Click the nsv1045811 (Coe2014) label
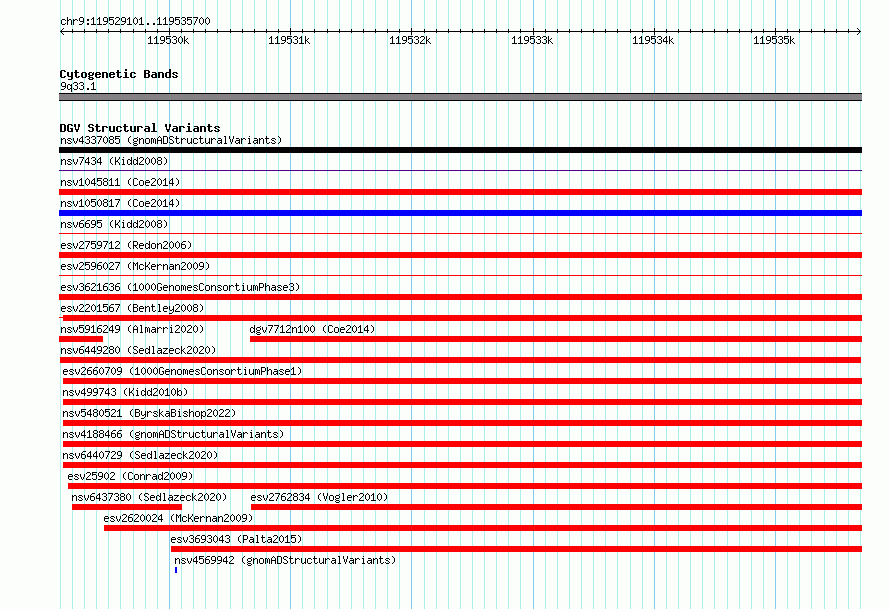Image resolution: width=890 pixels, height=609 pixels. (120, 182)
